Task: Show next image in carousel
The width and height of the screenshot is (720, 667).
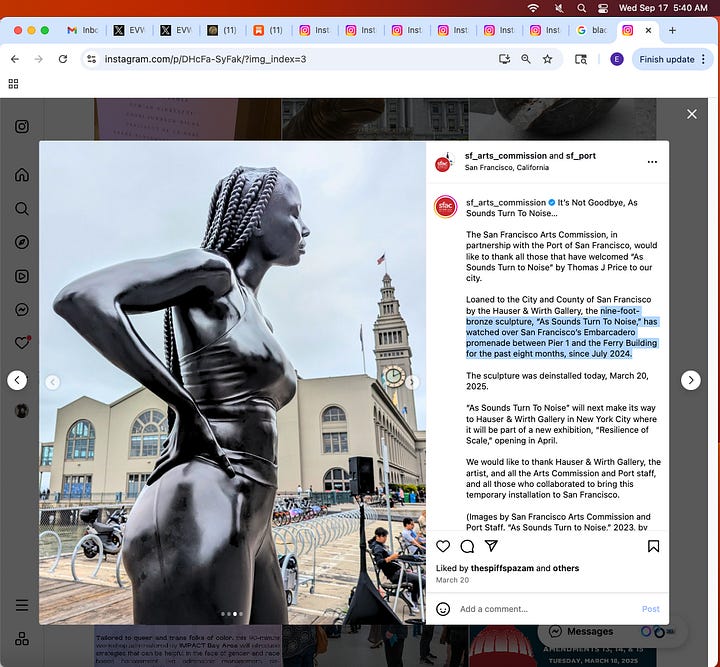Action: (411, 382)
